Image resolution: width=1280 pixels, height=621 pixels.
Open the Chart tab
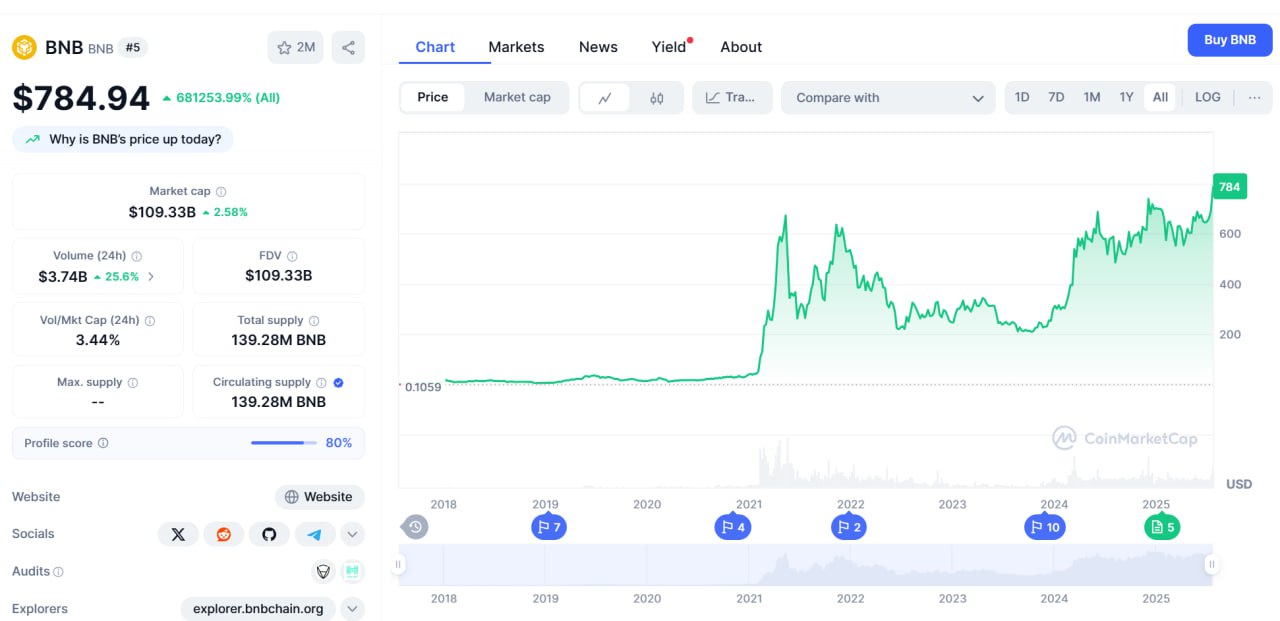pos(435,47)
